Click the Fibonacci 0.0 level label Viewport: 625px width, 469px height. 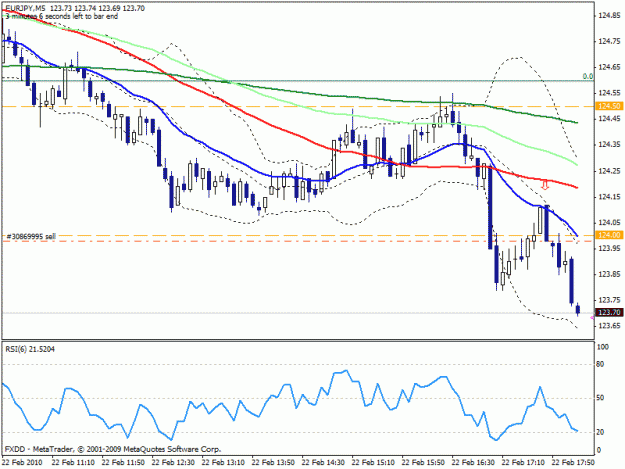click(588, 76)
